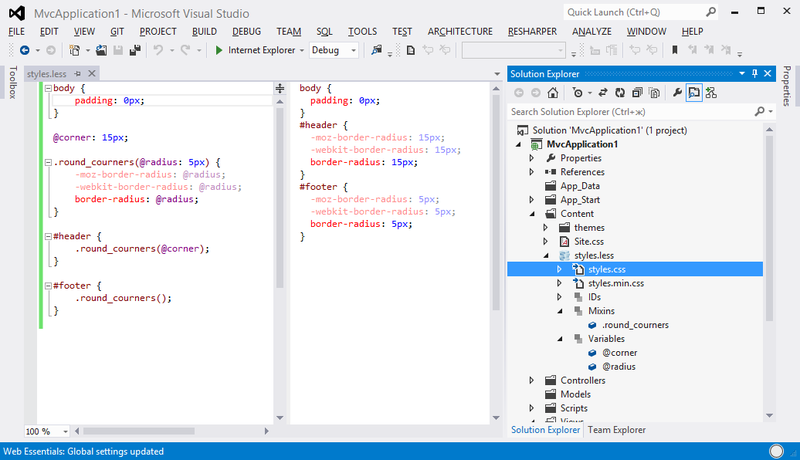Collapse the #header block in editor
800x460 pixels.
48,236
